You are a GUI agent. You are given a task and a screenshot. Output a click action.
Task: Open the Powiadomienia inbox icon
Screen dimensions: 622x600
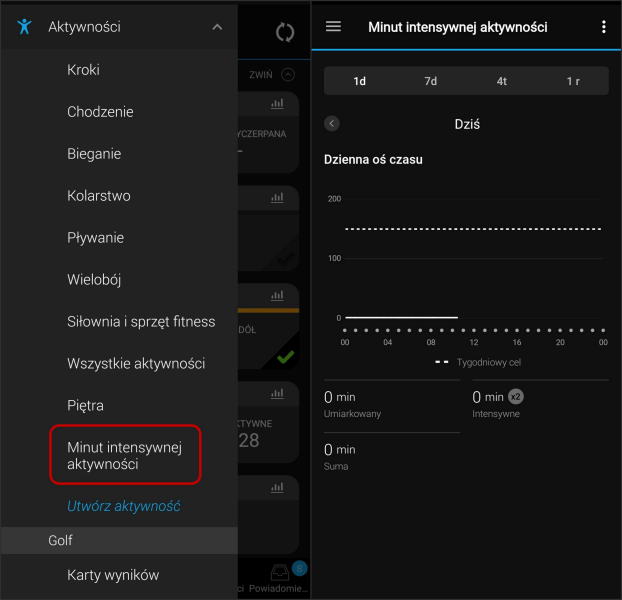coord(280,573)
